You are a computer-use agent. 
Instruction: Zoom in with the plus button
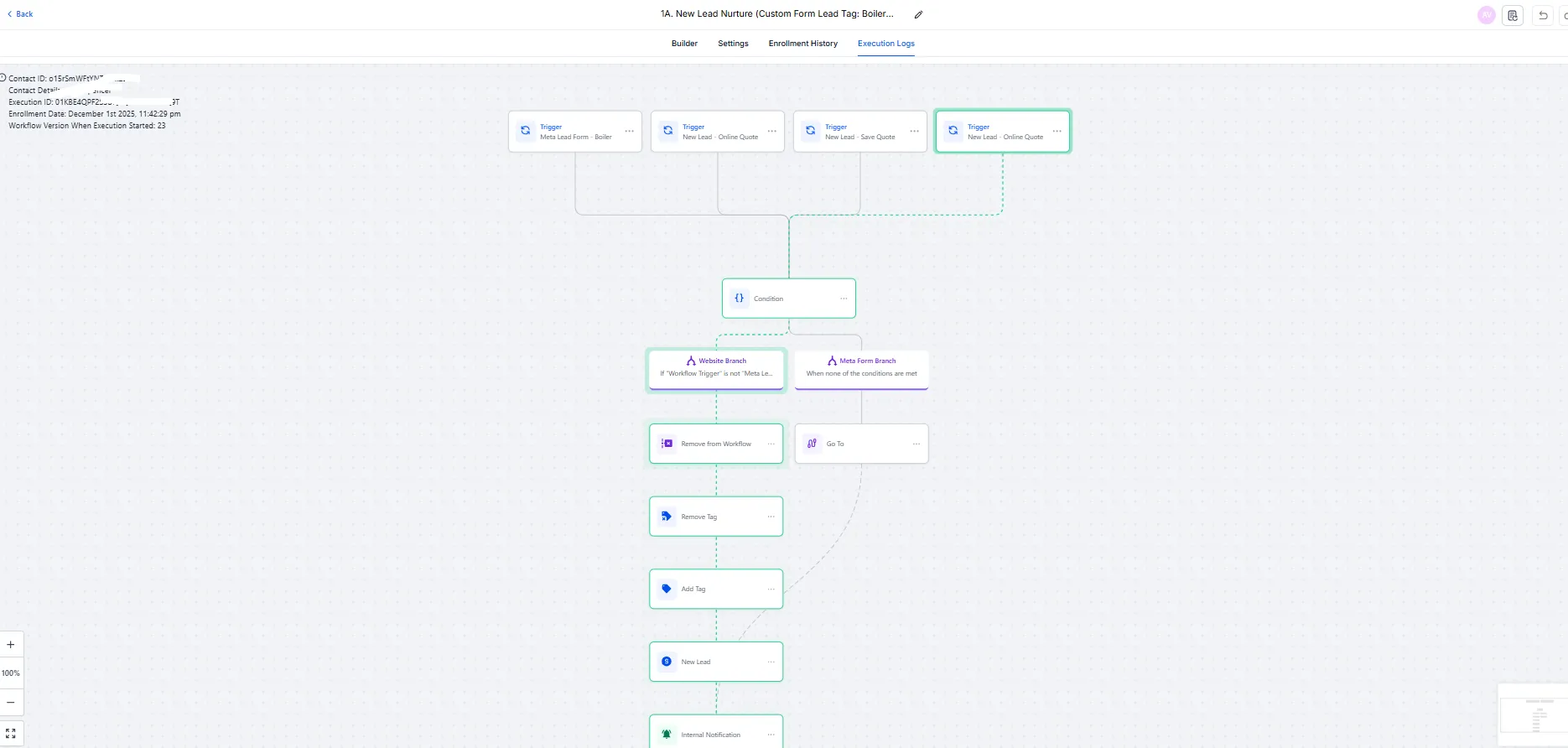click(x=11, y=645)
